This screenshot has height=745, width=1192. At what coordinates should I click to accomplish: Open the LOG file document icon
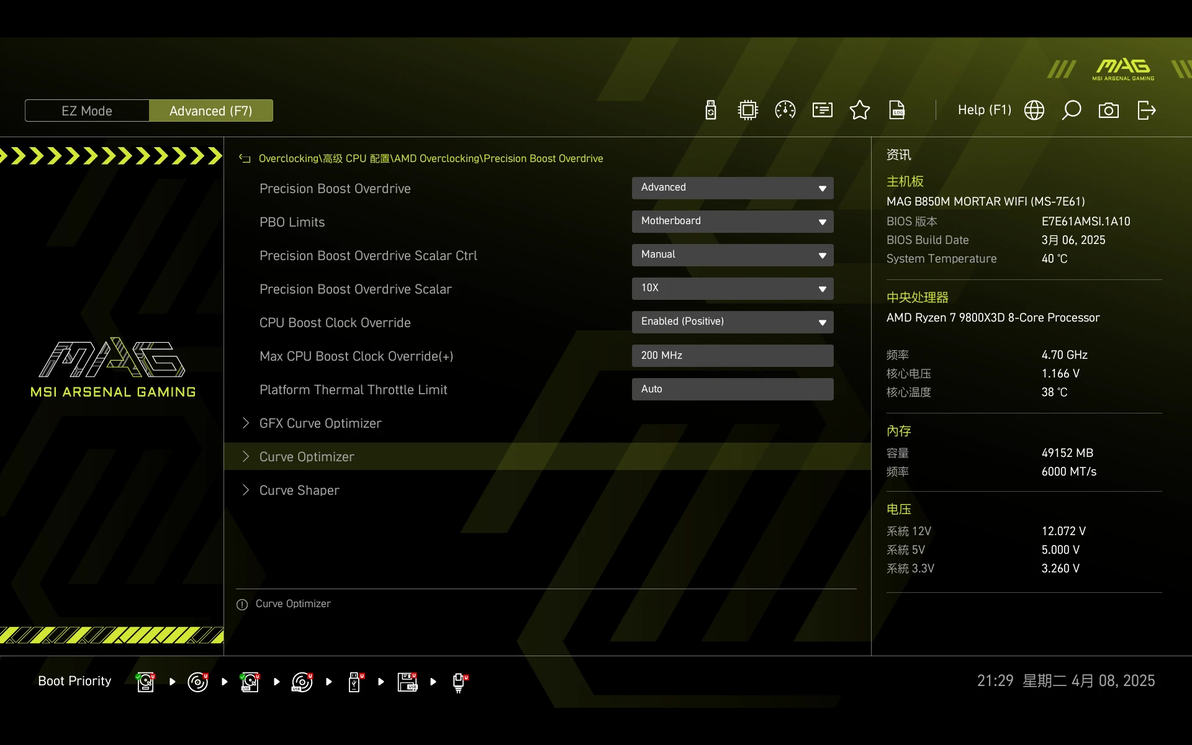[897, 110]
